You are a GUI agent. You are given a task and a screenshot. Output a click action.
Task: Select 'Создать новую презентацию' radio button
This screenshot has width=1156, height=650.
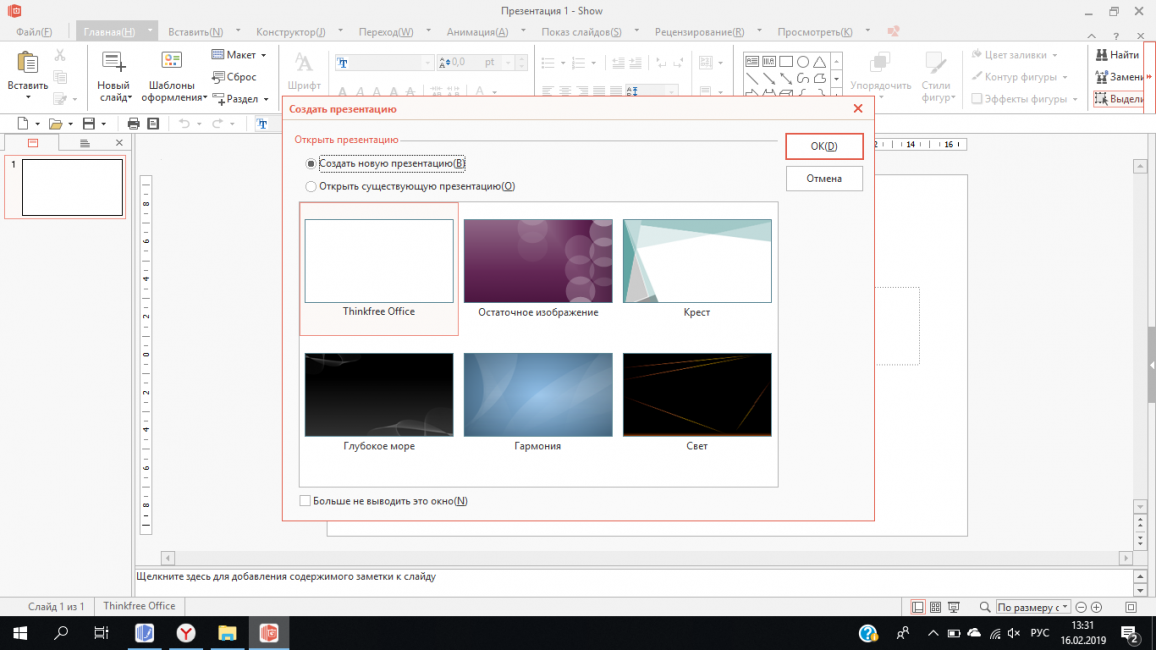pos(311,163)
